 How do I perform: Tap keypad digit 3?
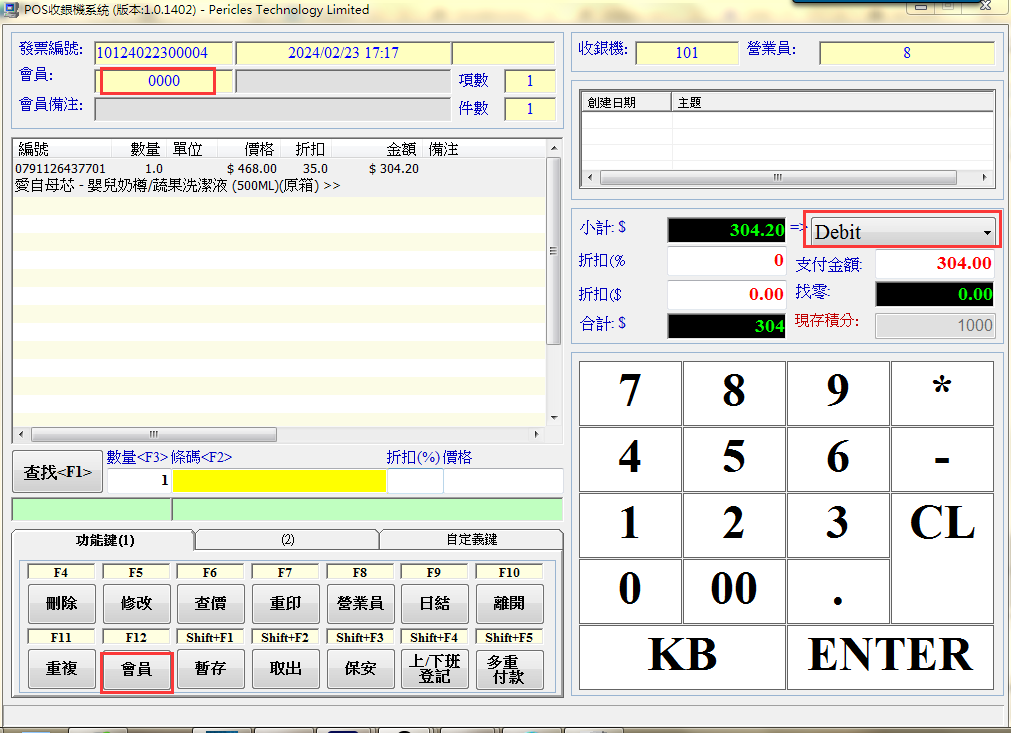tap(838, 525)
